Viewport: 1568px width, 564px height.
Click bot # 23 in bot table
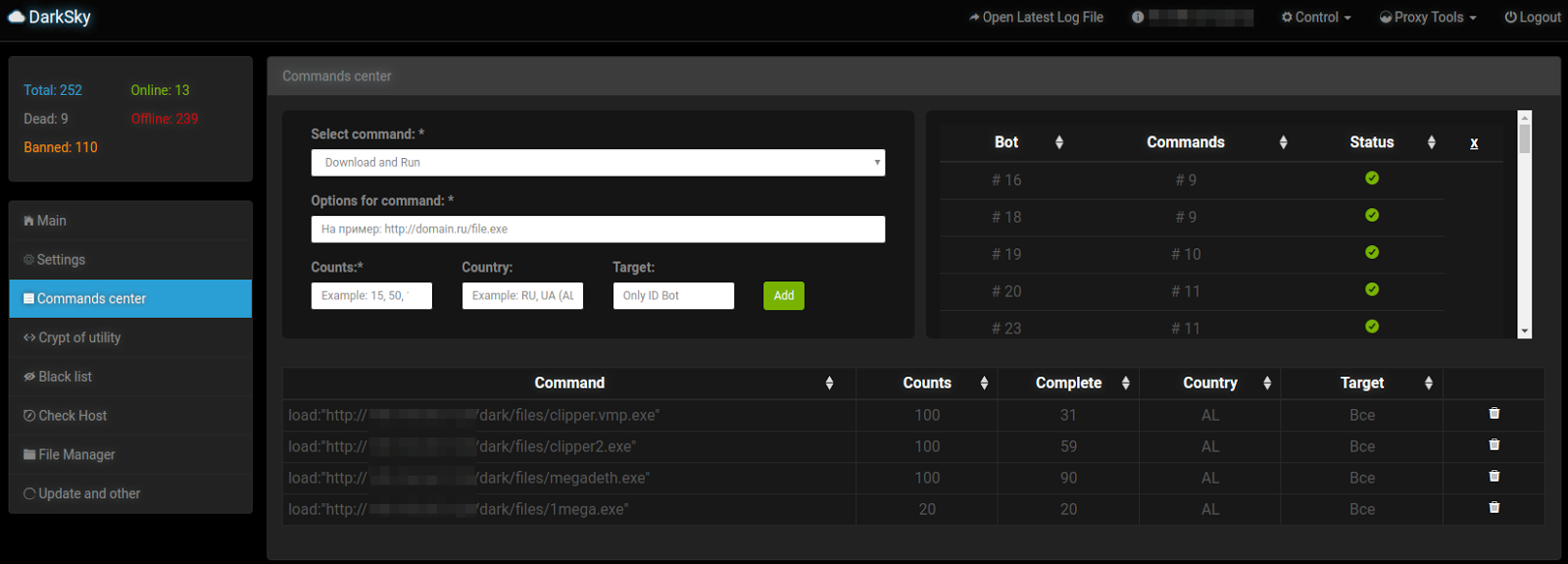coord(1006,329)
